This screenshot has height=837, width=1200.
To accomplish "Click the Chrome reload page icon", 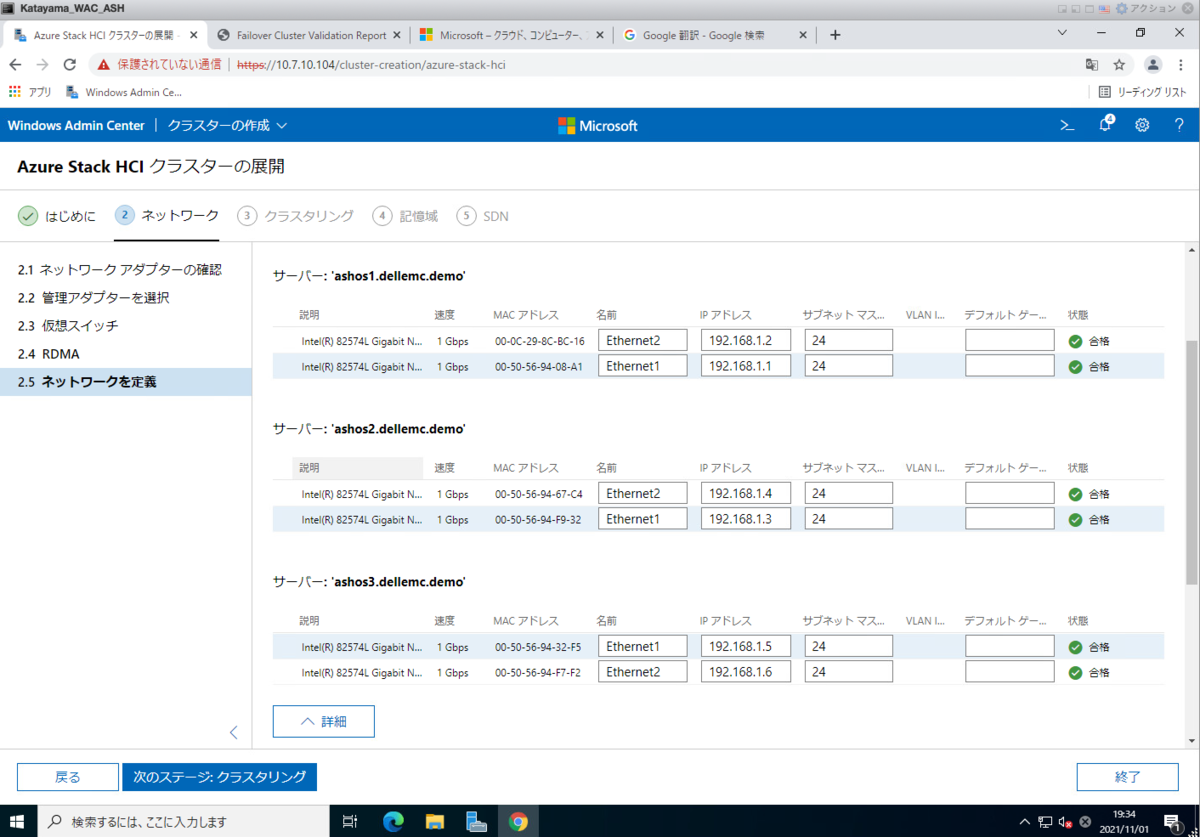I will pos(69,64).
